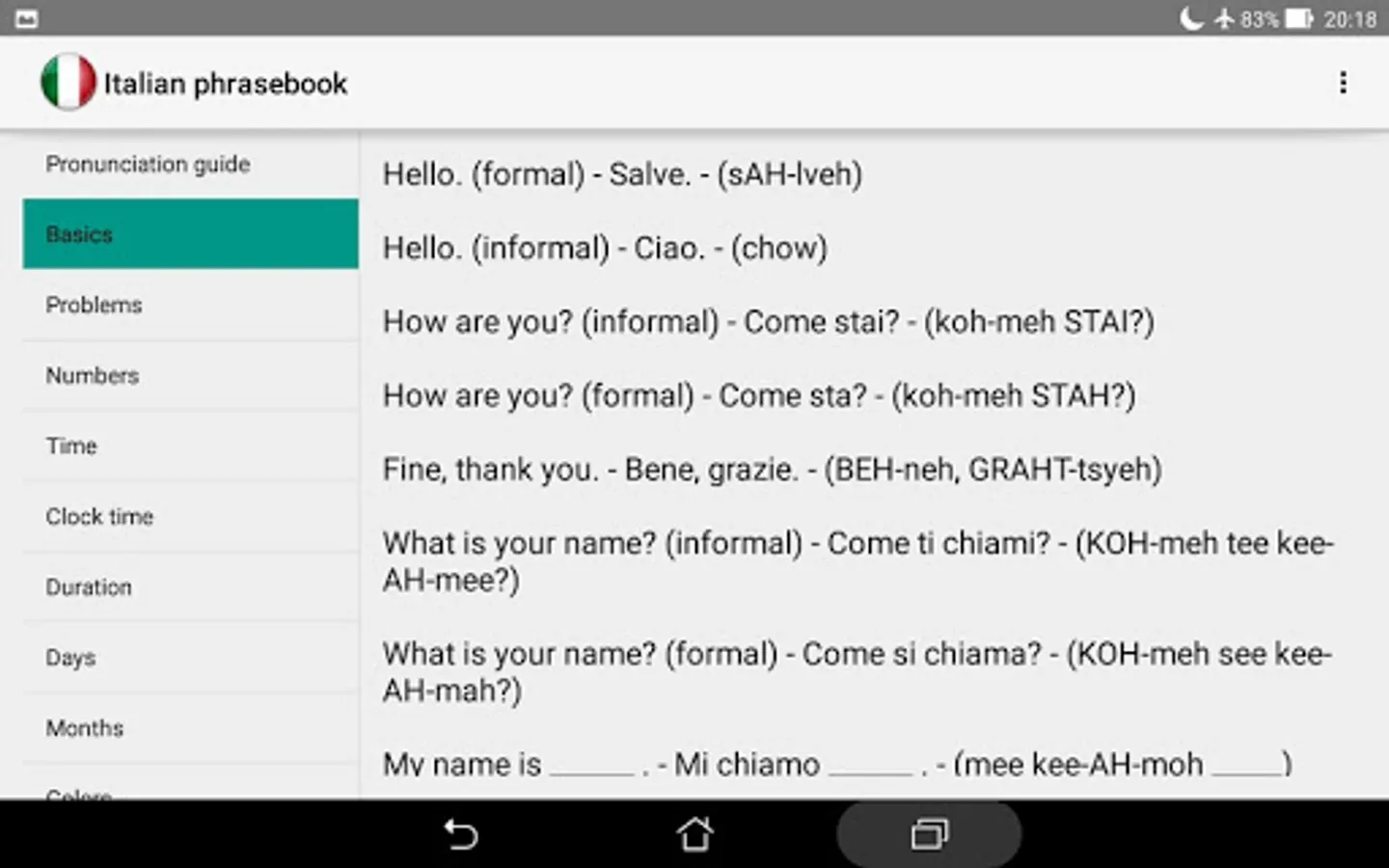Tap the Android back navigation button
1389x868 pixels.
point(461,834)
